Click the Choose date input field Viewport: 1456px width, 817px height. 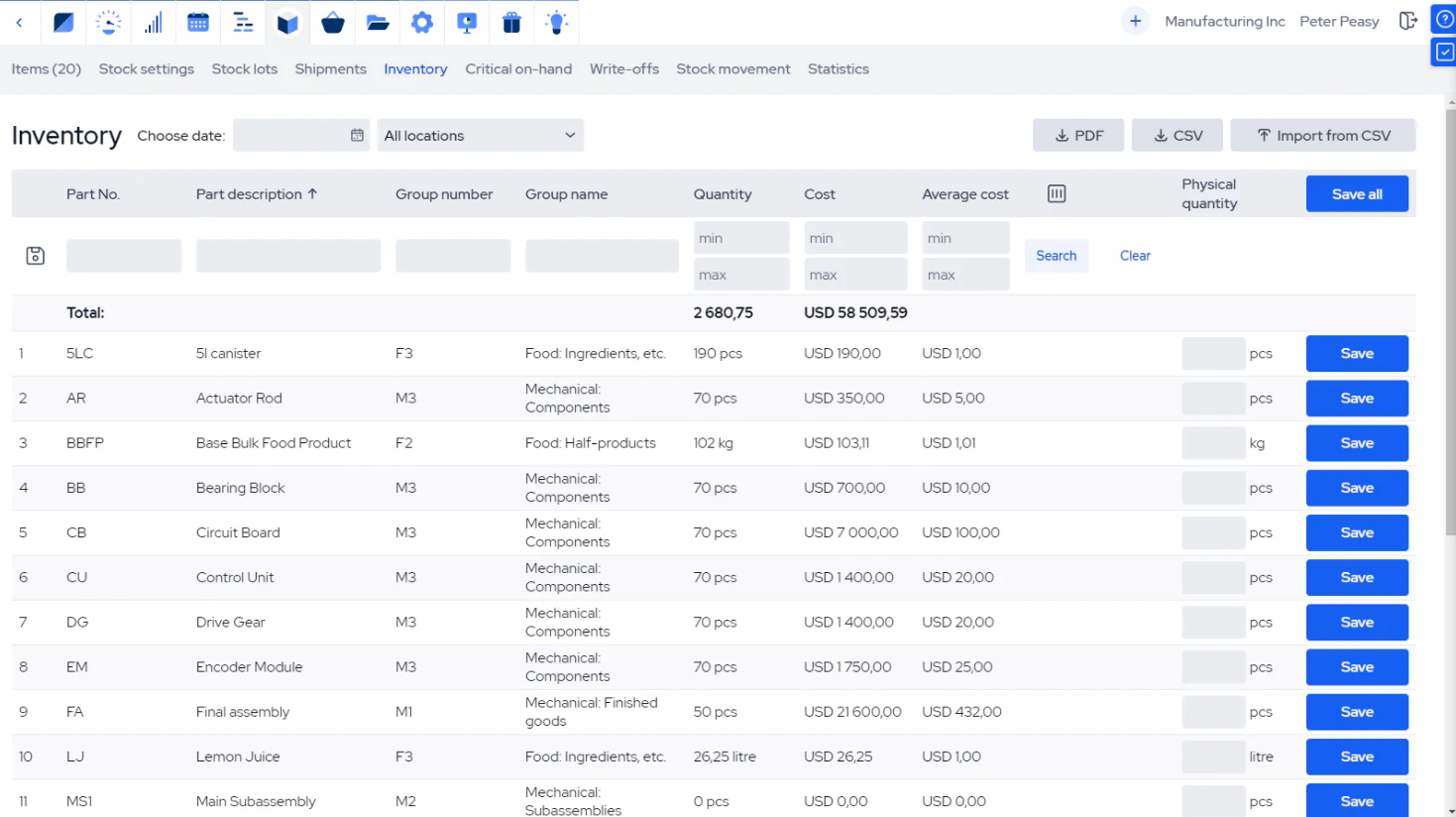click(x=301, y=135)
